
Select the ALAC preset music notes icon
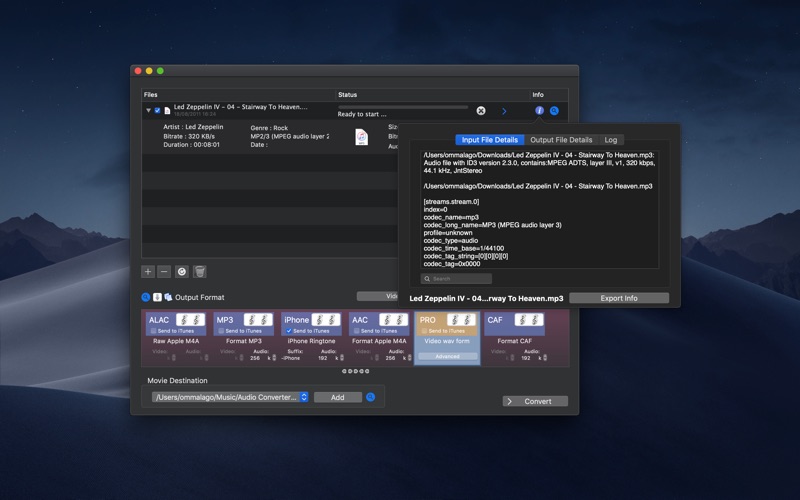tap(190, 320)
